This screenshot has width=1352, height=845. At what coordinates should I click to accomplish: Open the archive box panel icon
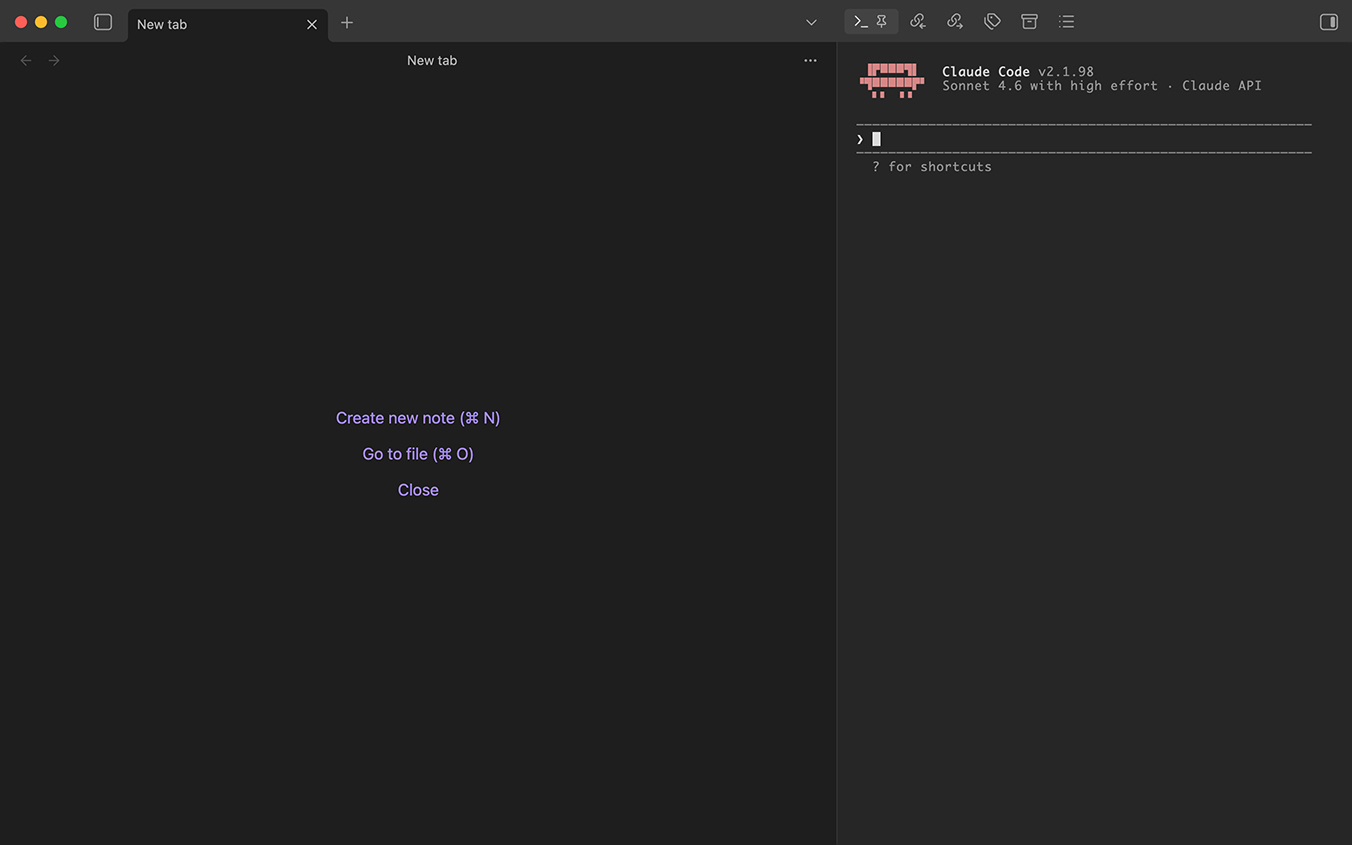1029,21
